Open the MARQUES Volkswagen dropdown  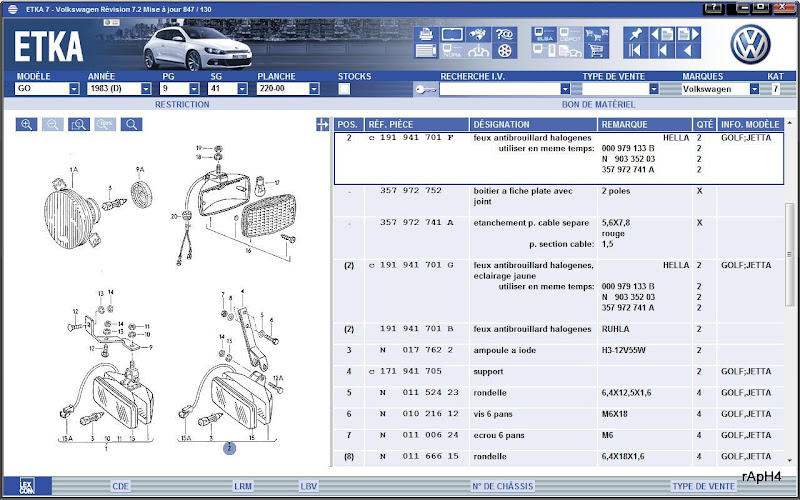tap(755, 89)
